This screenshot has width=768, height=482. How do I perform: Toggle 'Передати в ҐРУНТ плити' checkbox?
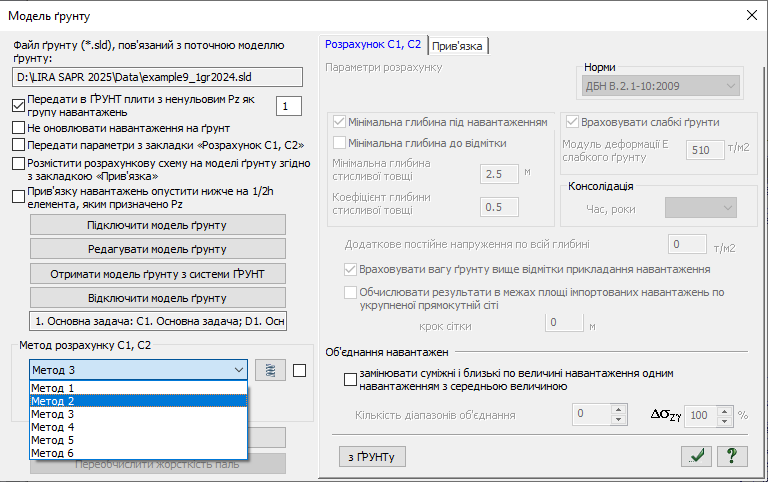pyautogui.click(x=18, y=105)
